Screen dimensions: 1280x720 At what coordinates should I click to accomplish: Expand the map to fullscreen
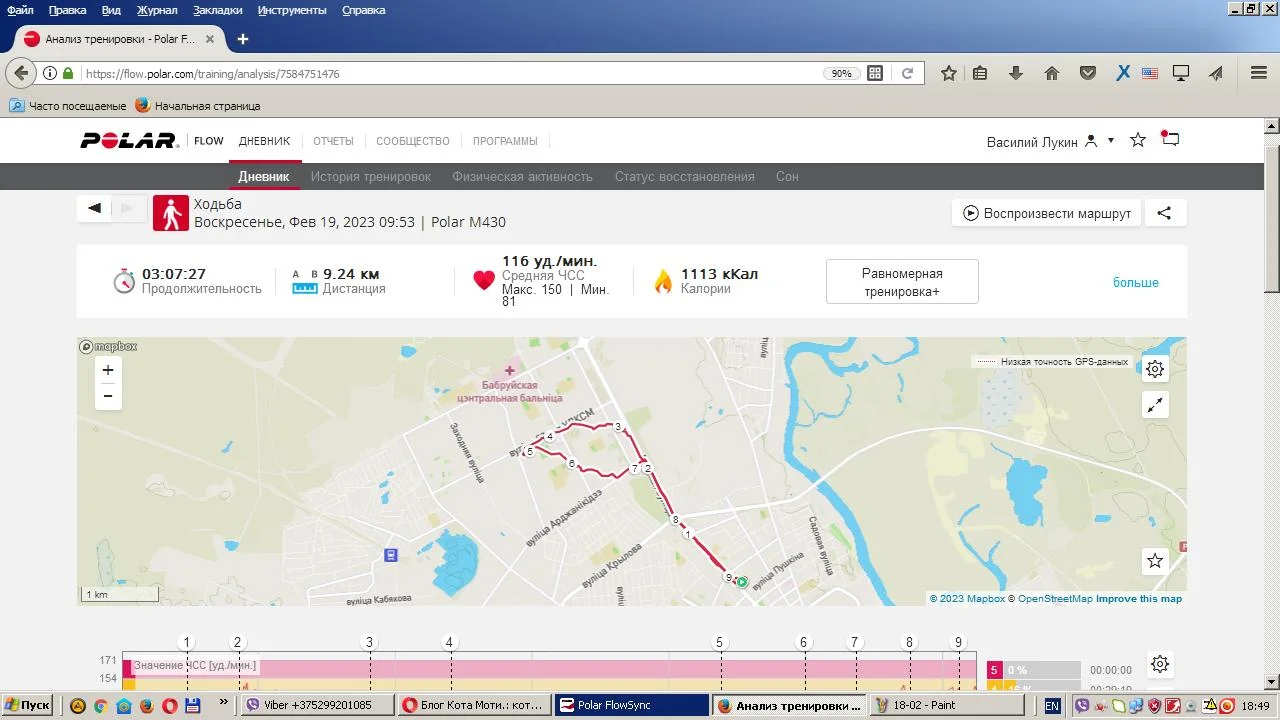click(1155, 405)
